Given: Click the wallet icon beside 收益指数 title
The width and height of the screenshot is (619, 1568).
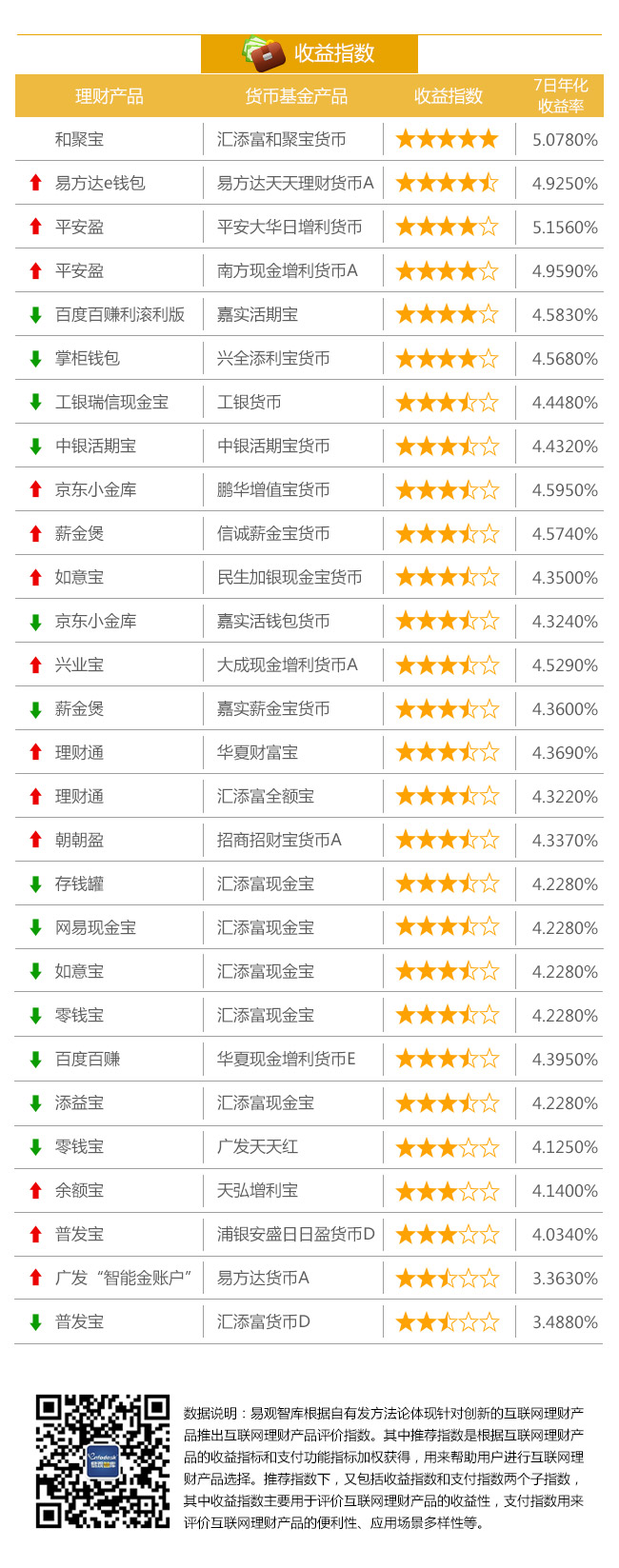Looking at the screenshot, I should pos(263,53).
